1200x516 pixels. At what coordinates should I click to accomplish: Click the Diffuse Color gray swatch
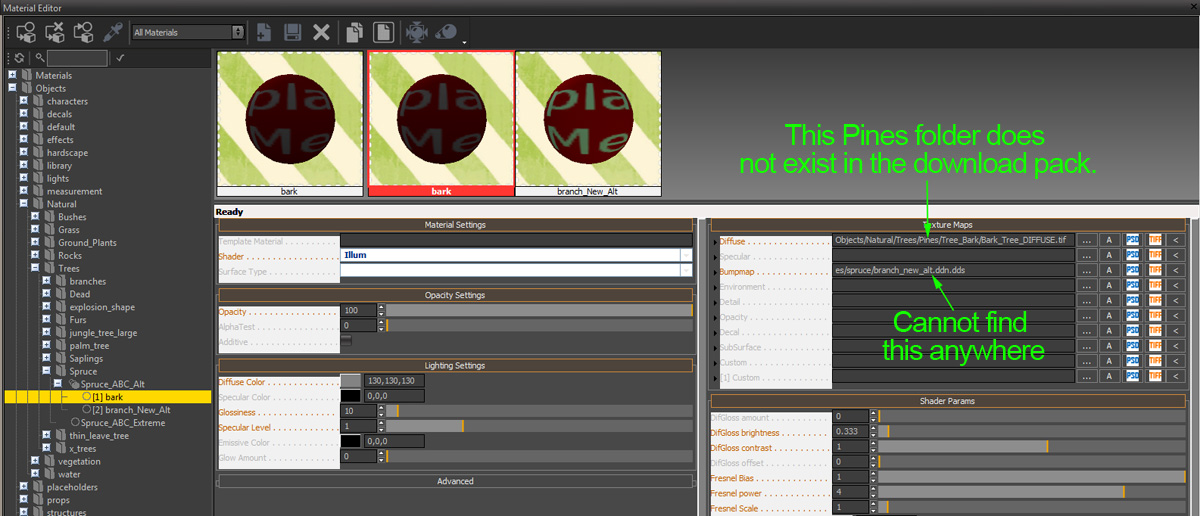click(x=351, y=381)
